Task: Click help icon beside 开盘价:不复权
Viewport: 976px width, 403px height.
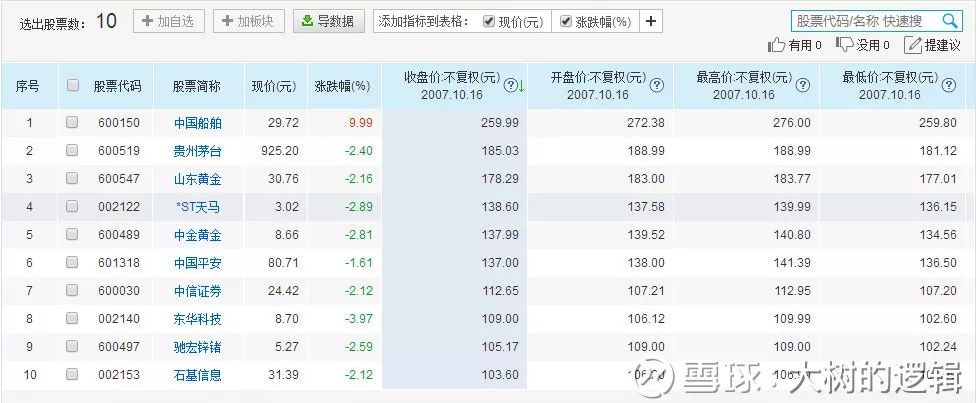Action: 657,85
